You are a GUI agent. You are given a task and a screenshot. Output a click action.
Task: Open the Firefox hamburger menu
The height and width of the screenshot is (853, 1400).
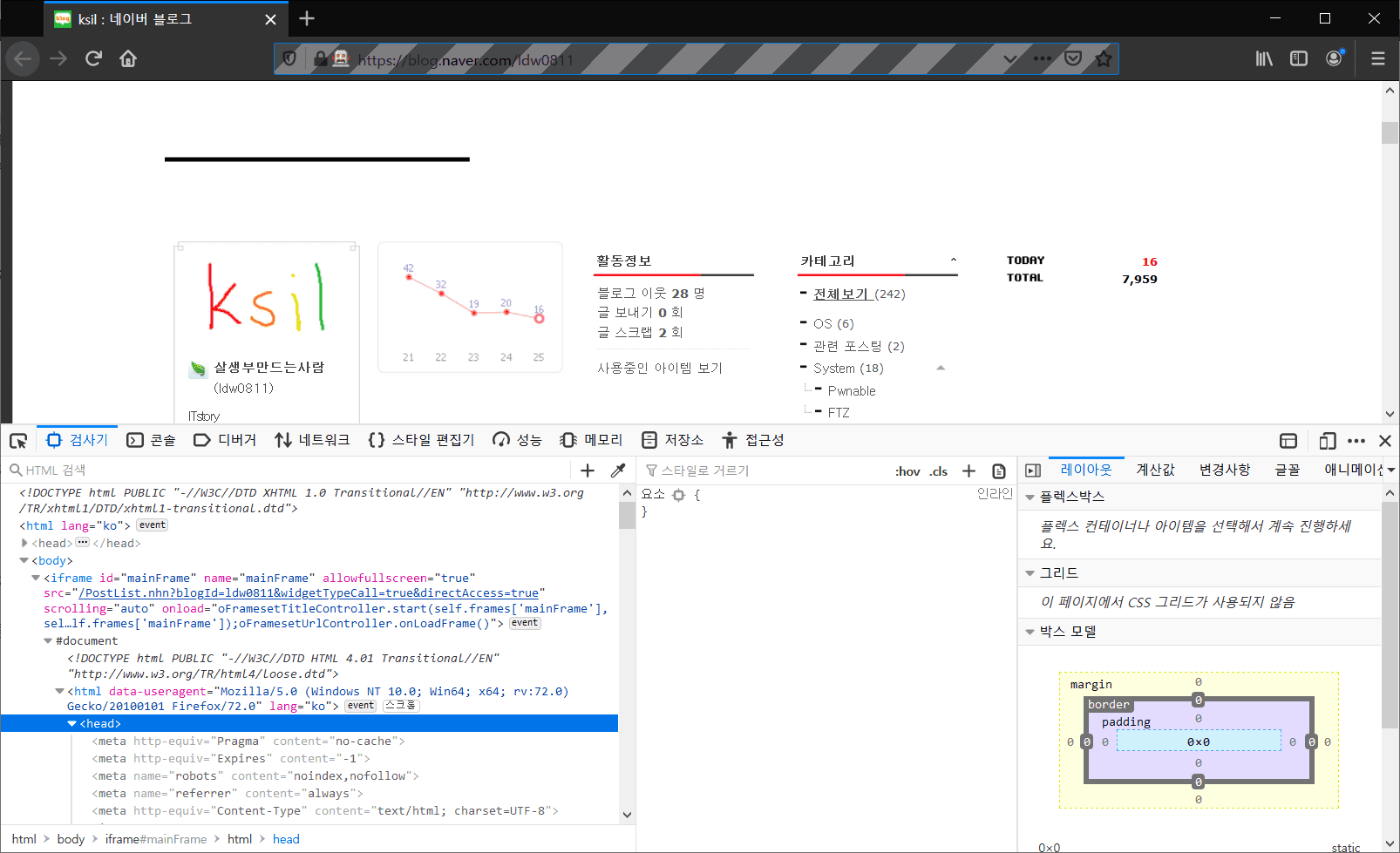[1377, 58]
